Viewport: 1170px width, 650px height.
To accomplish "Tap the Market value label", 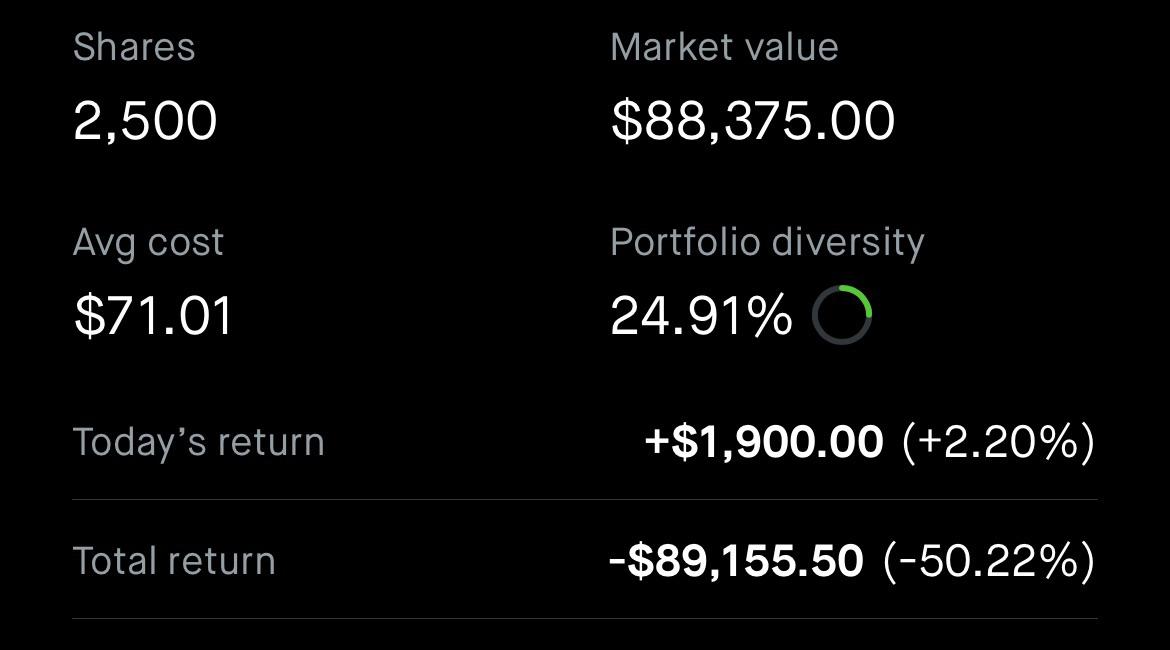I will pyautogui.click(x=724, y=47).
